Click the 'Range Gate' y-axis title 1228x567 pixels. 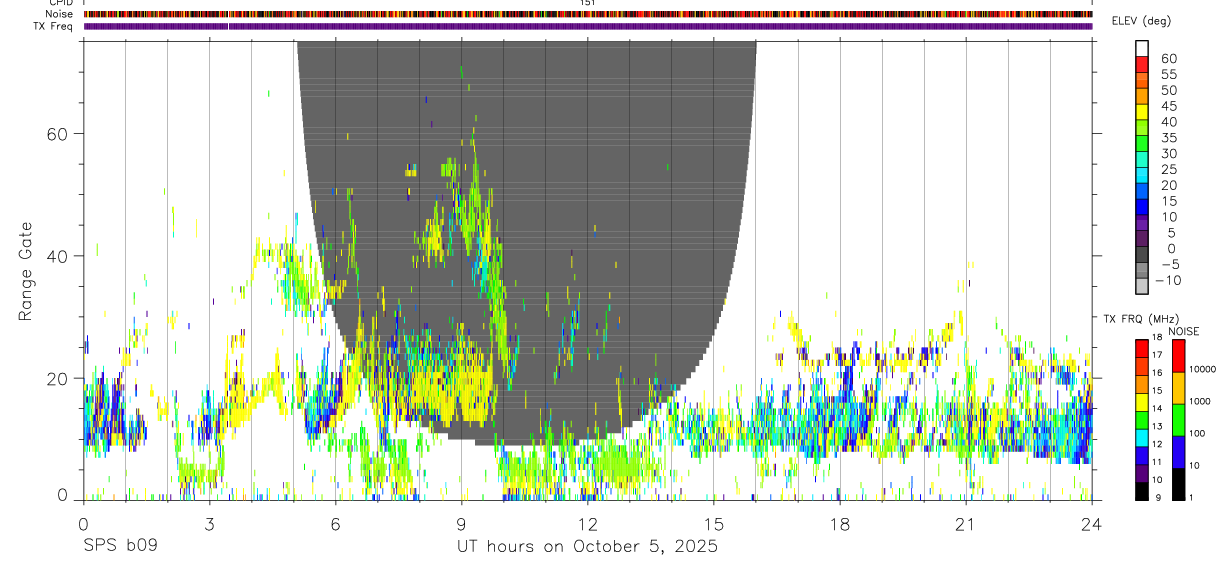[x=26, y=271]
